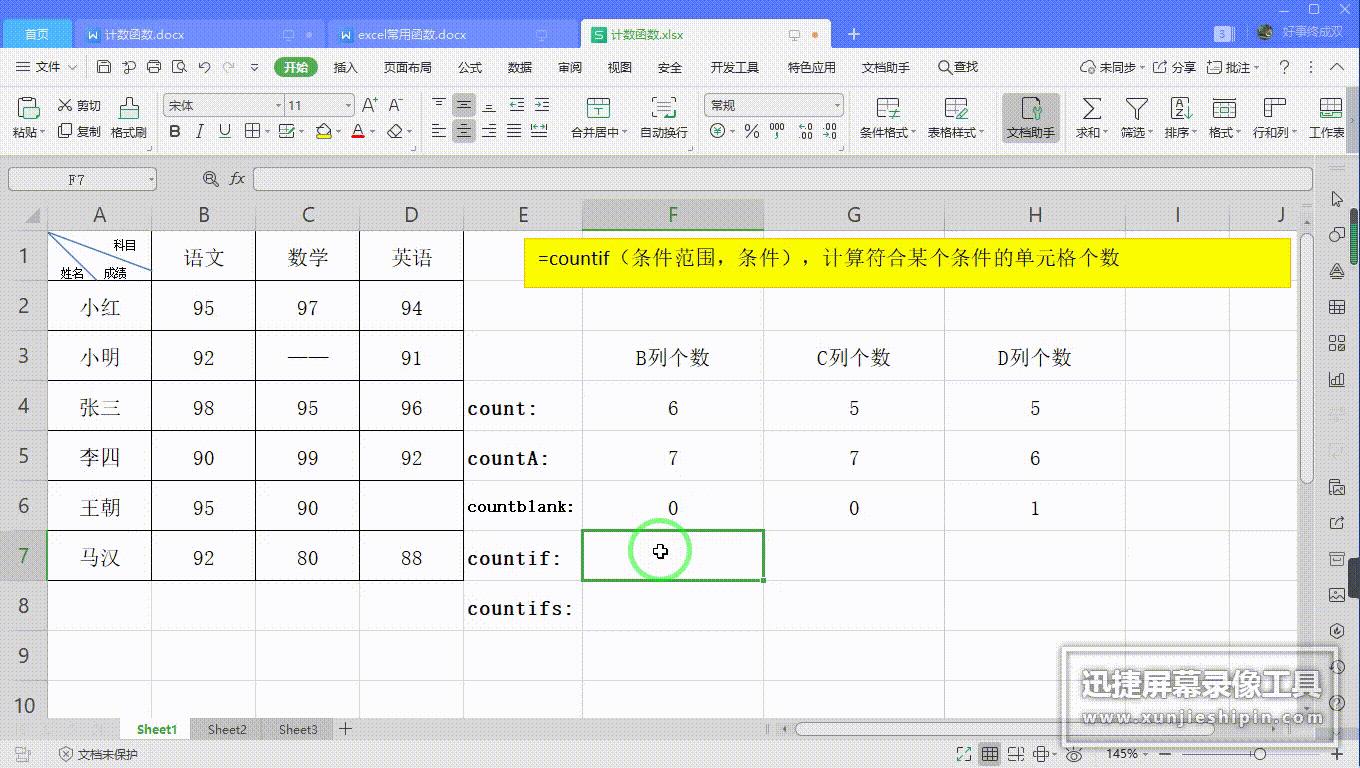Click the zoom lookup icon beside fx
The image size is (1360, 768).
(x=210, y=178)
